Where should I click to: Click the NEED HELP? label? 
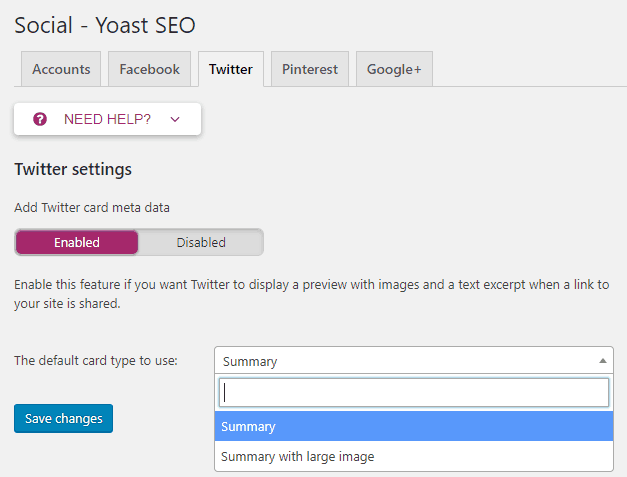coord(107,119)
